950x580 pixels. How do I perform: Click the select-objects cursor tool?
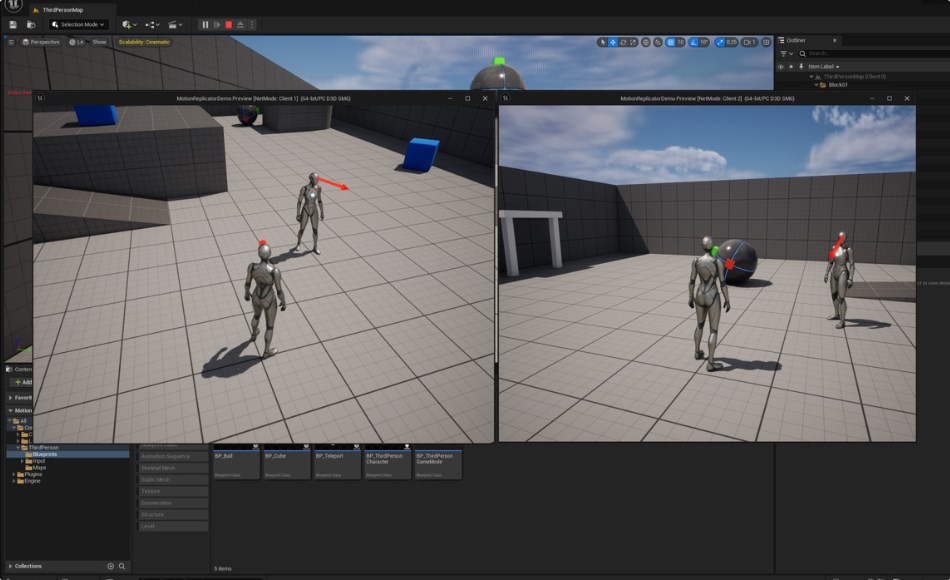coord(602,42)
